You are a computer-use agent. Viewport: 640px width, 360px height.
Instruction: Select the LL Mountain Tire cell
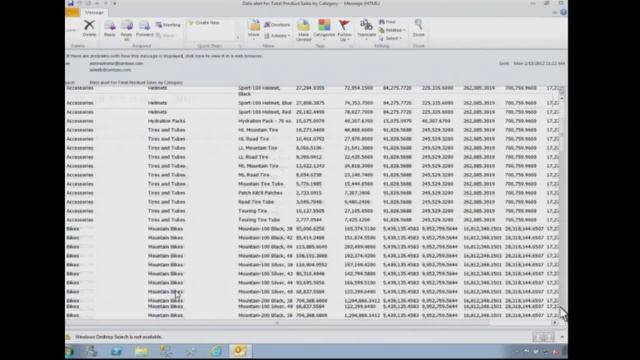pos(258,148)
